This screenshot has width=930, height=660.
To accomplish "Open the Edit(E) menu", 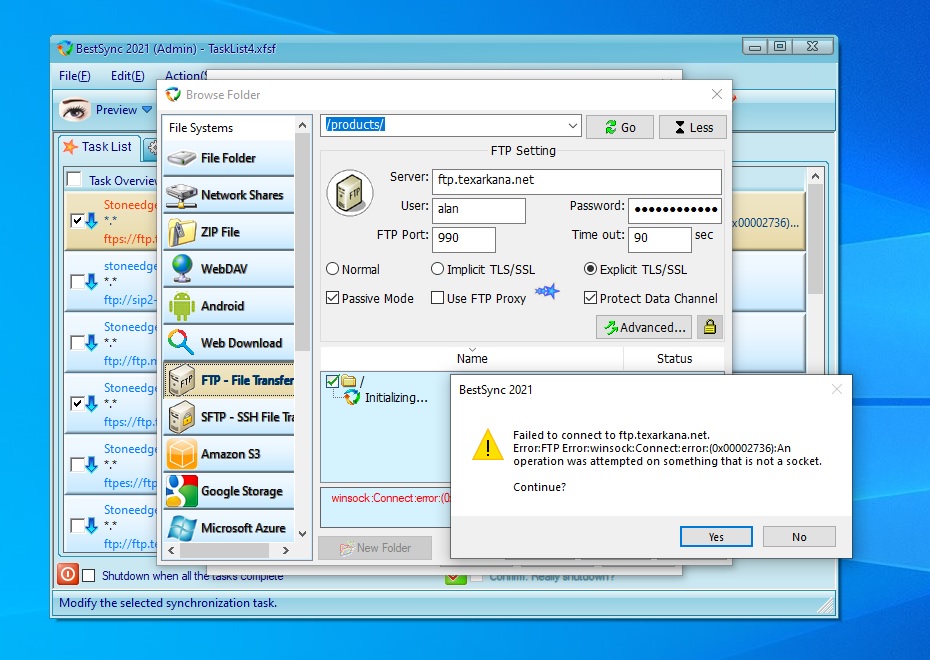I will (x=128, y=76).
